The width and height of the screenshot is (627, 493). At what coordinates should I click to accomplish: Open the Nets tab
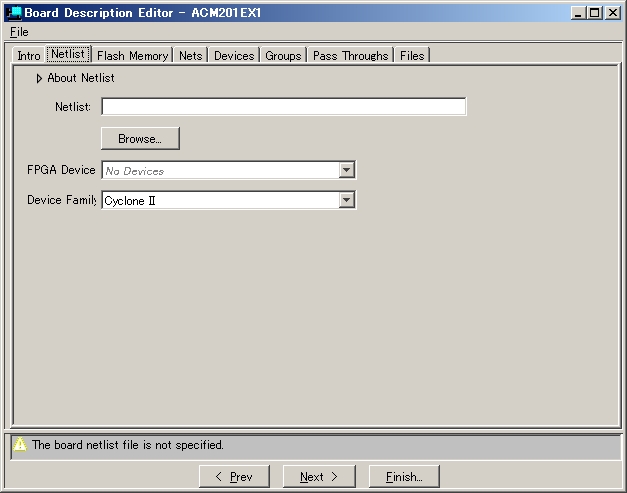tap(191, 56)
